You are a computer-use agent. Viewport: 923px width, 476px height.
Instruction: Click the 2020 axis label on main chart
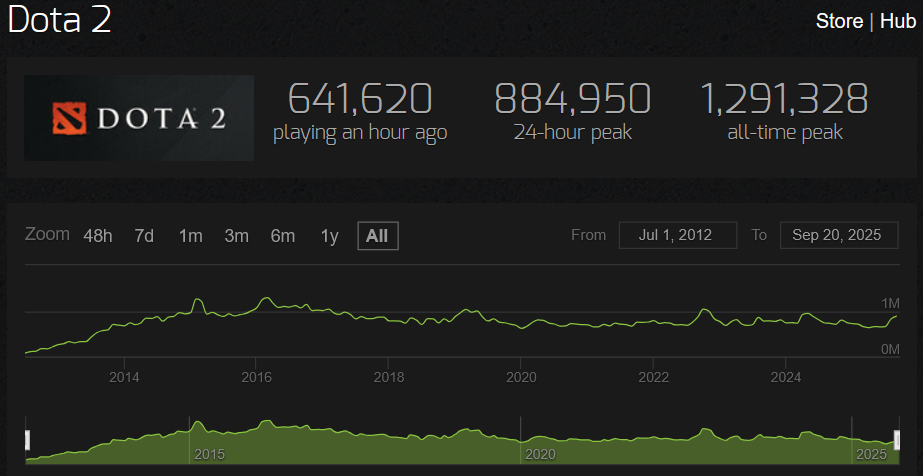tap(520, 377)
